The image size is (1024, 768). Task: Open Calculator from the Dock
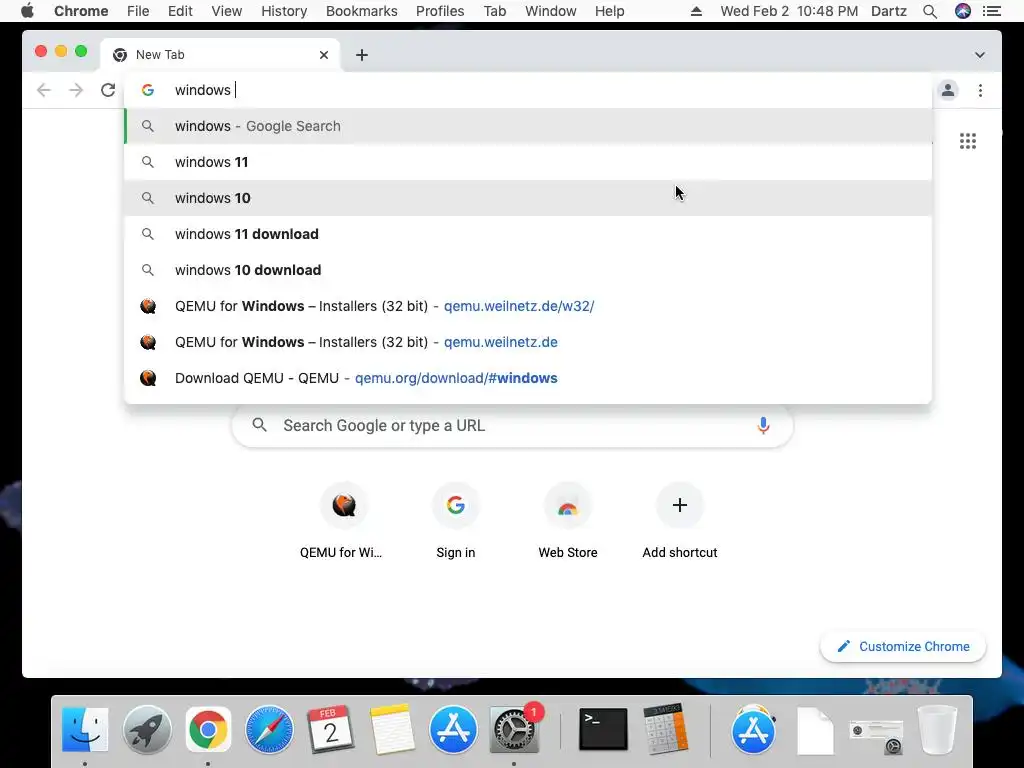pos(665,729)
